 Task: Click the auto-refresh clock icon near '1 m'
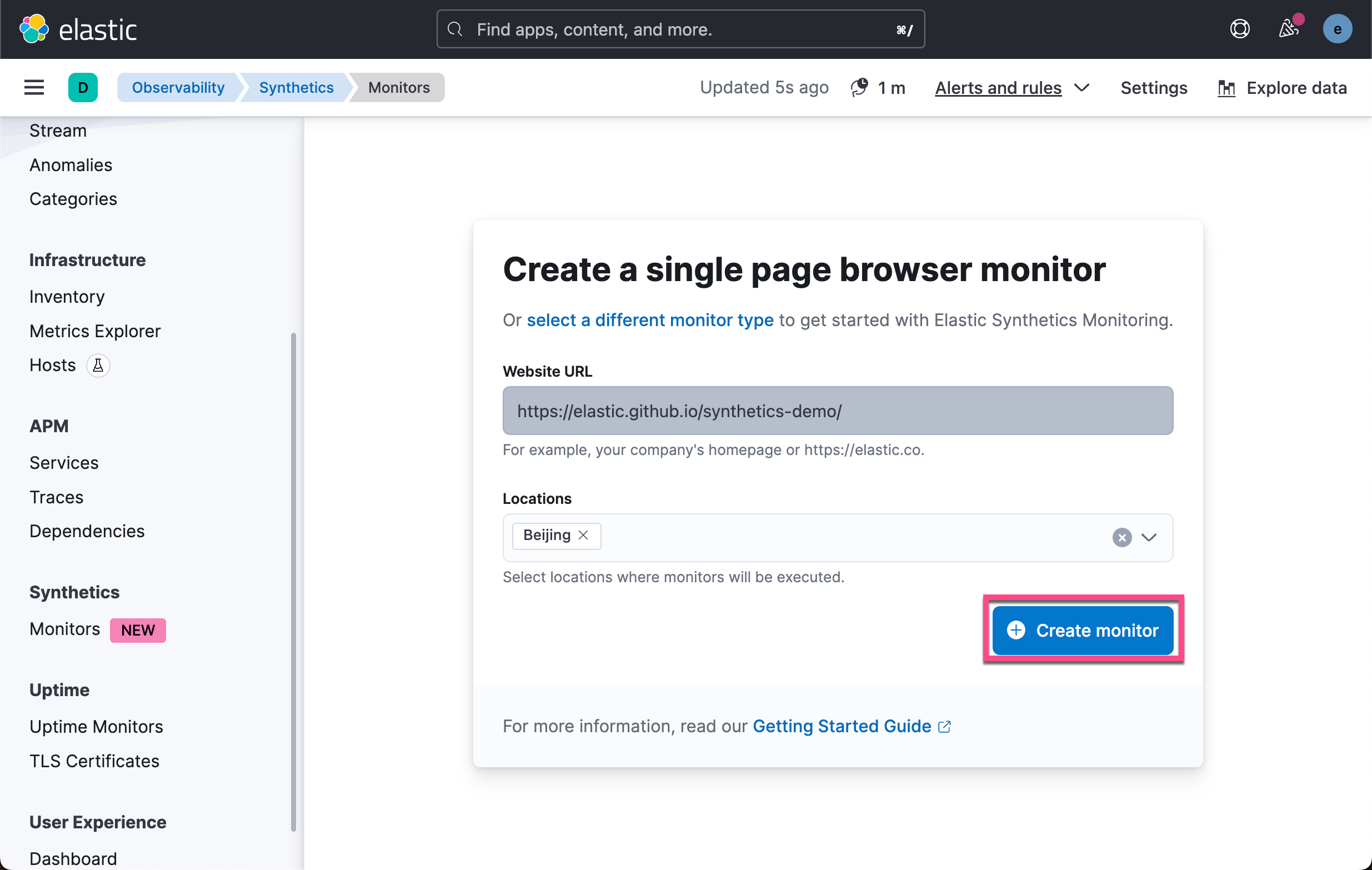[859, 87]
